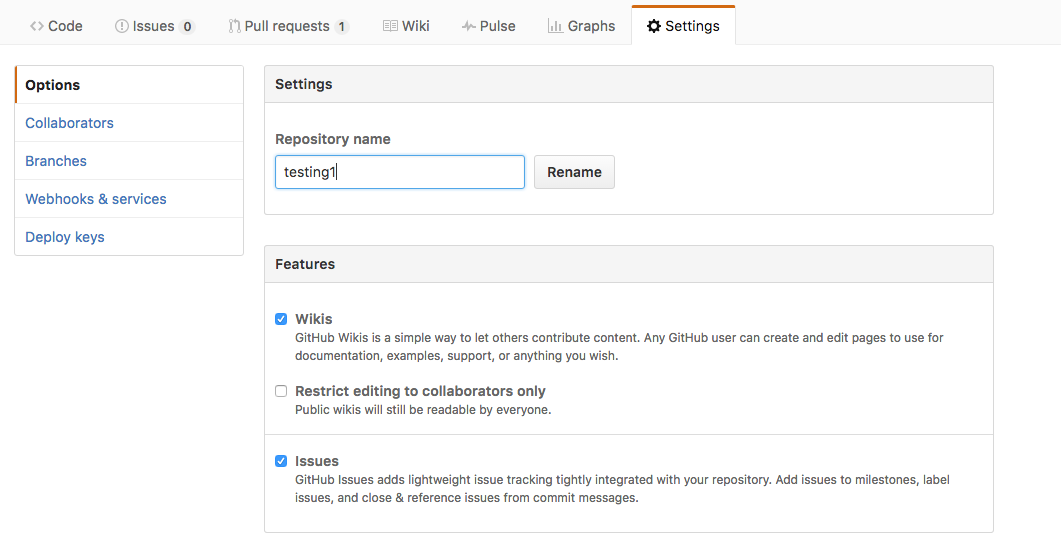Screen dimensions: 1061x555
Task: Uncheck the Issues feature checkbox
Action: (x=281, y=461)
